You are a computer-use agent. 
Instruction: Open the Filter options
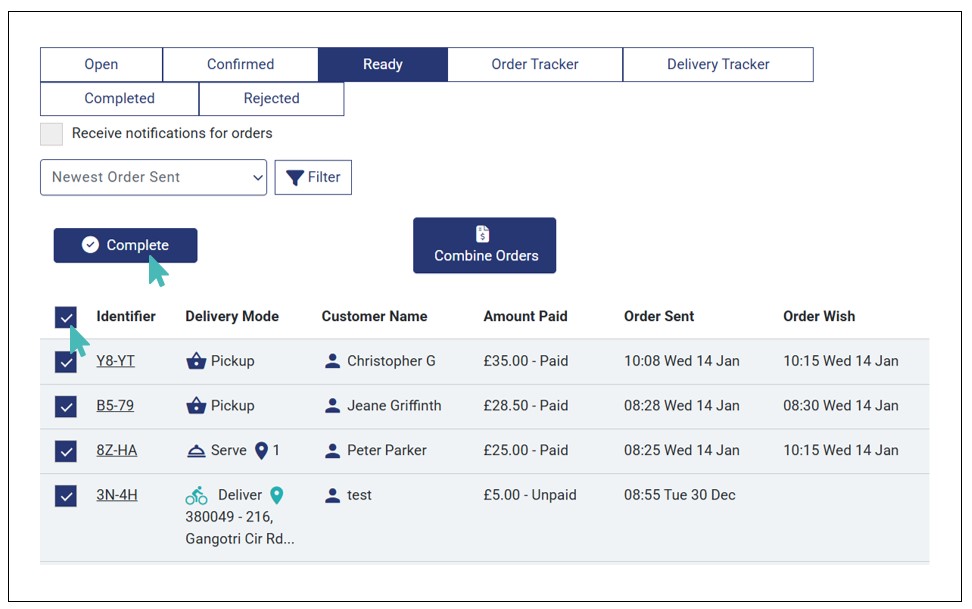coord(313,177)
